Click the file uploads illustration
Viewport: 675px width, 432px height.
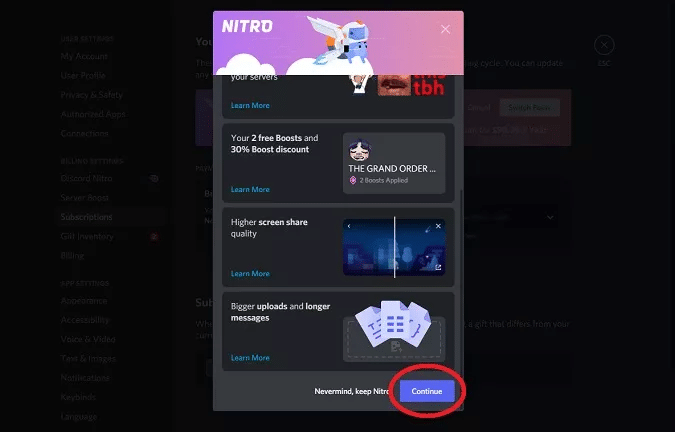pyautogui.click(x=394, y=331)
